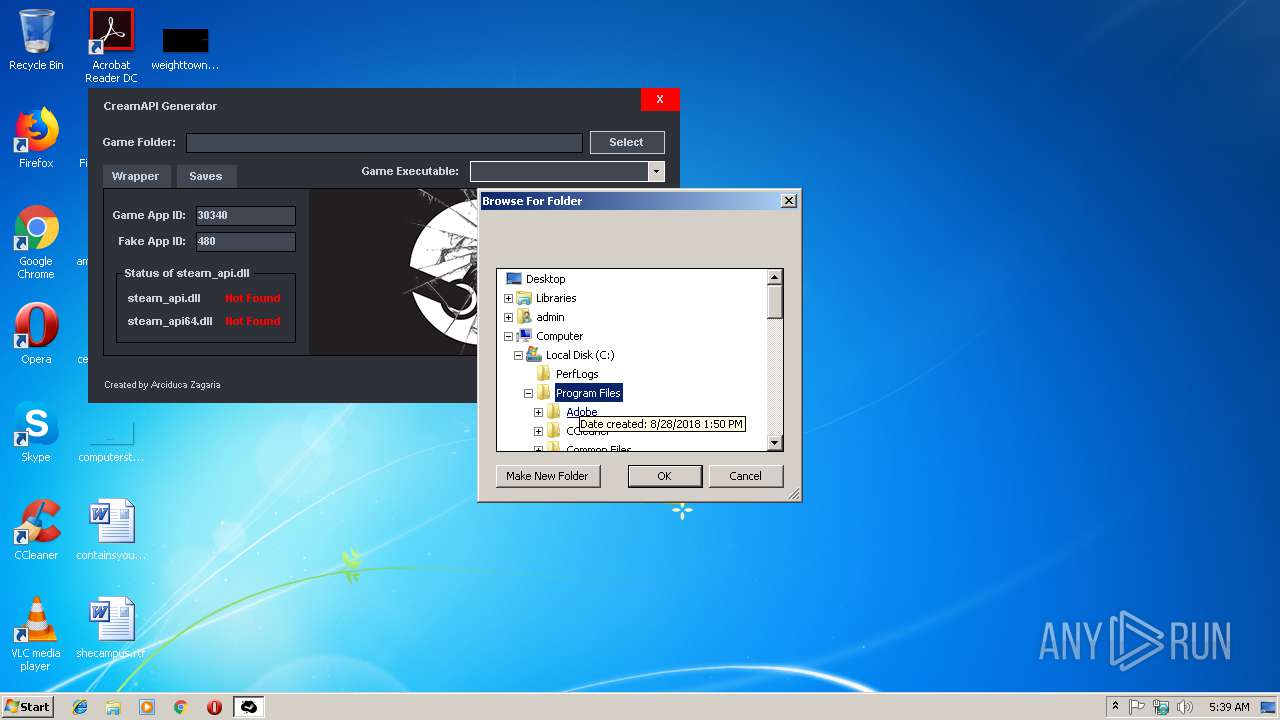Collapse the Local Disk (C:) node
This screenshot has height=720, width=1280.
(518, 355)
